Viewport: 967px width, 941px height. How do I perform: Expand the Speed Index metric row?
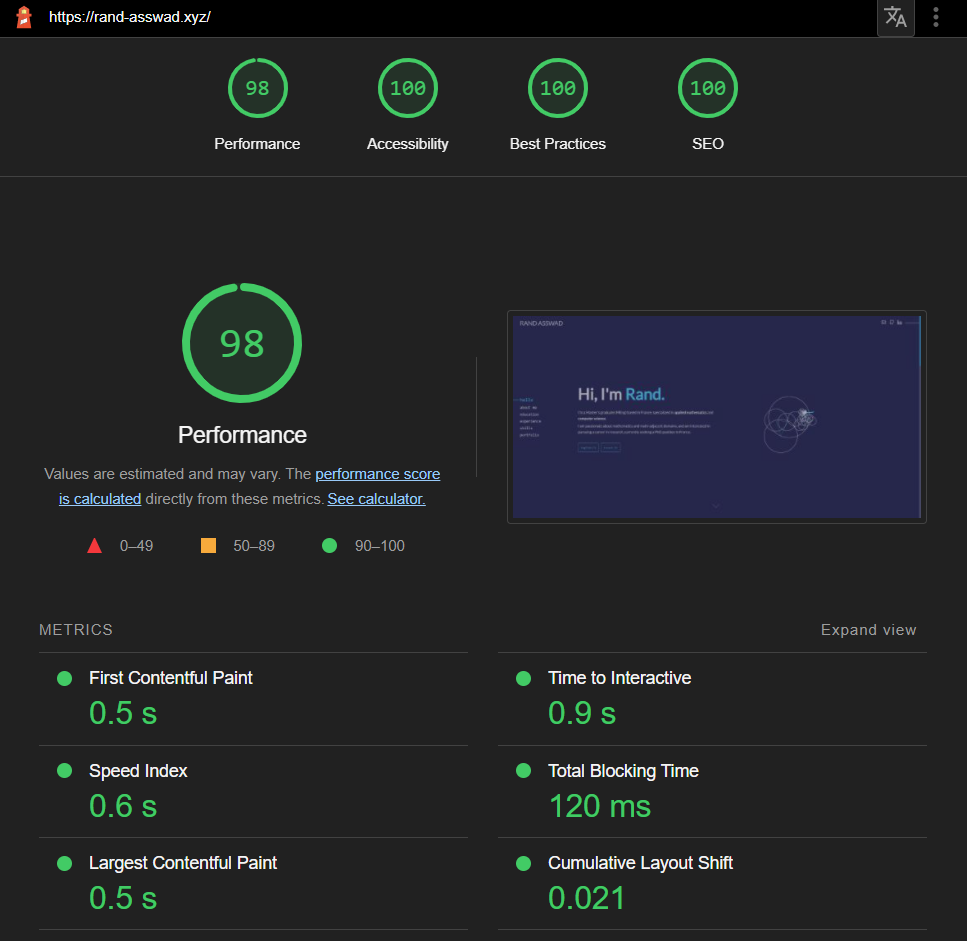point(138,771)
